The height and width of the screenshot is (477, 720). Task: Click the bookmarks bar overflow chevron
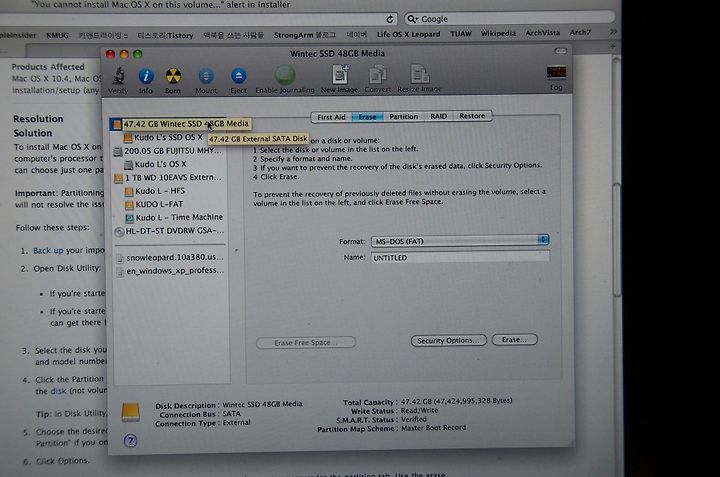[x=613, y=32]
